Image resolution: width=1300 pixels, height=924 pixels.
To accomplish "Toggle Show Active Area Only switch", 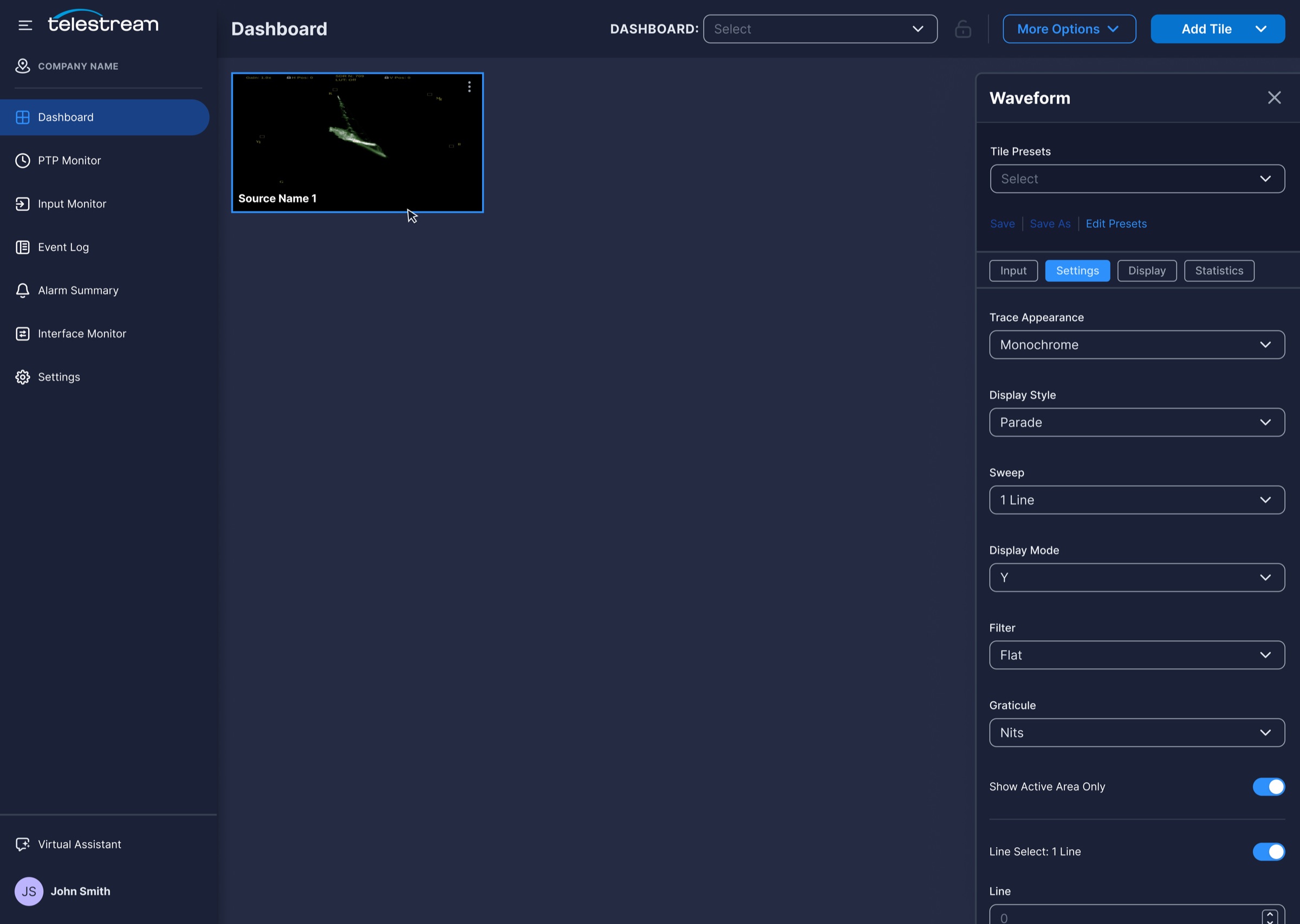I will pyautogui.click(x=1268, y=786).
